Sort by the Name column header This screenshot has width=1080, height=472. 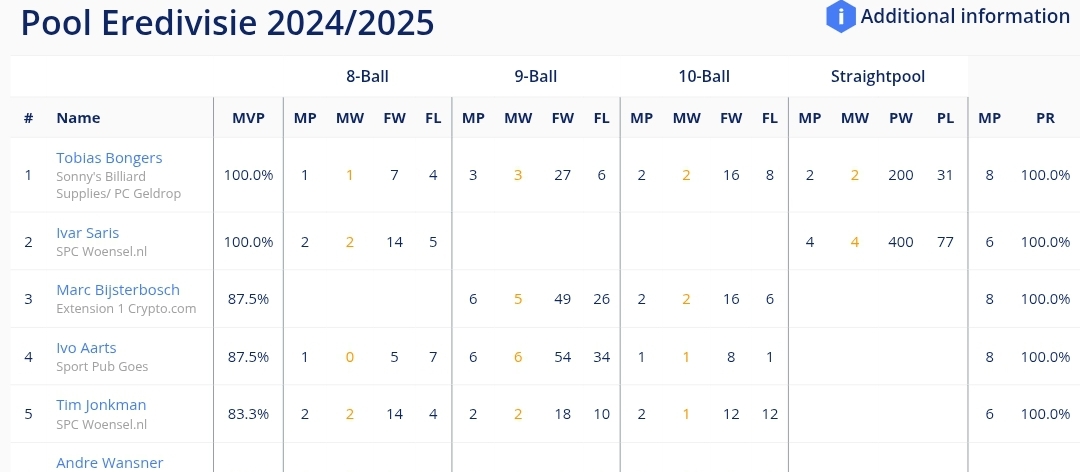tap(78, 118)
